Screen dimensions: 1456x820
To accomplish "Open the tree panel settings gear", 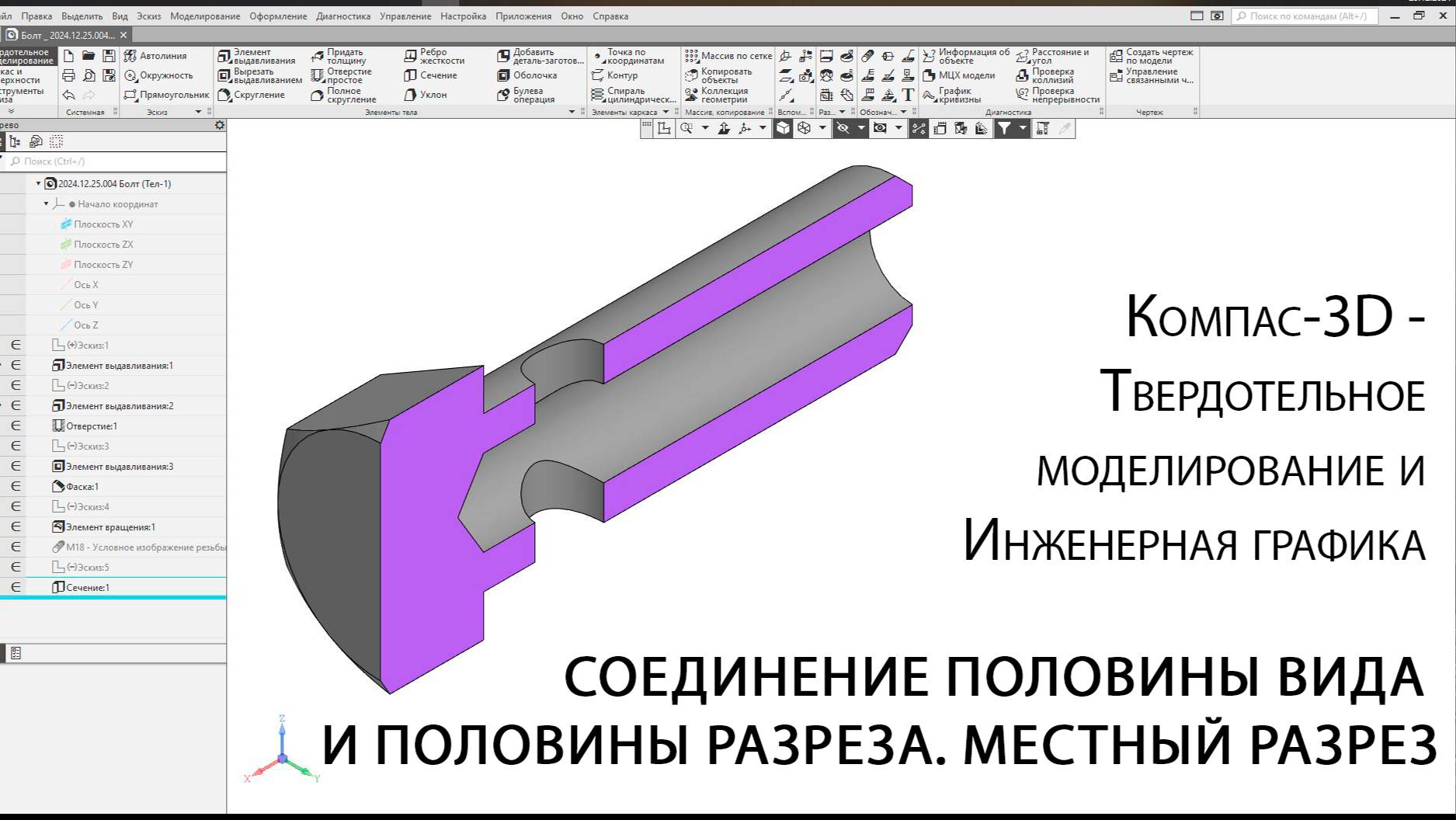I will 220,125.
